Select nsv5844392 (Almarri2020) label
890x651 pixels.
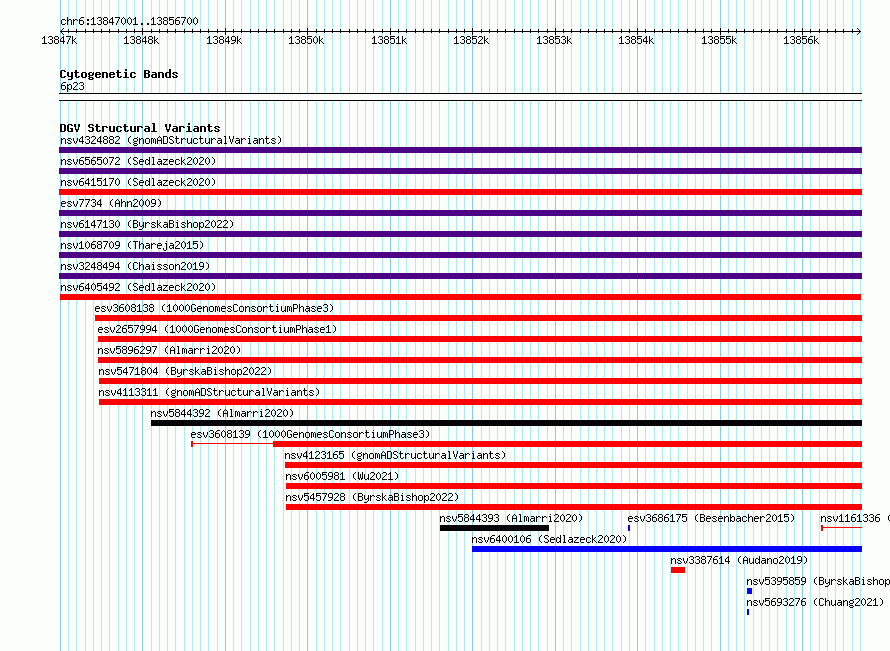[222, 413]
